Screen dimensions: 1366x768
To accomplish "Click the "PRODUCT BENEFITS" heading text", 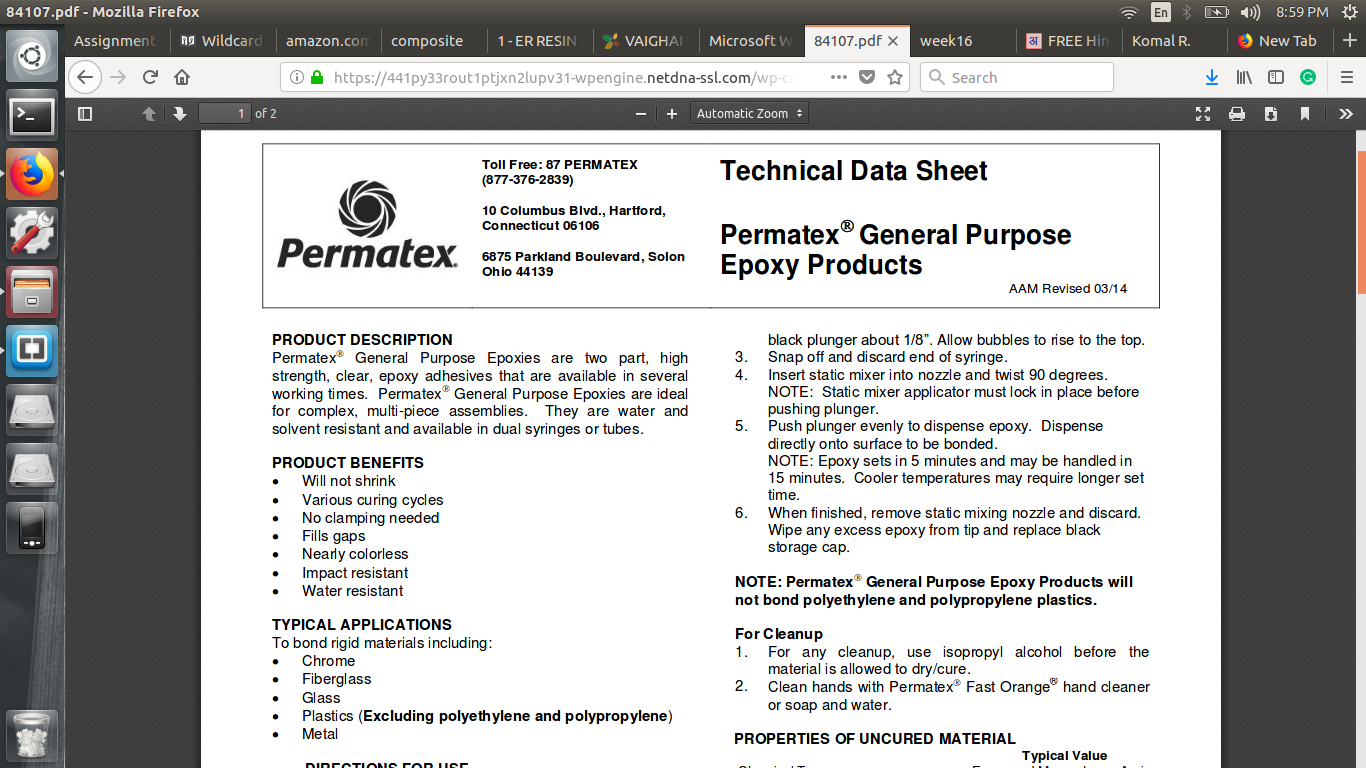I will coord(348,463).
